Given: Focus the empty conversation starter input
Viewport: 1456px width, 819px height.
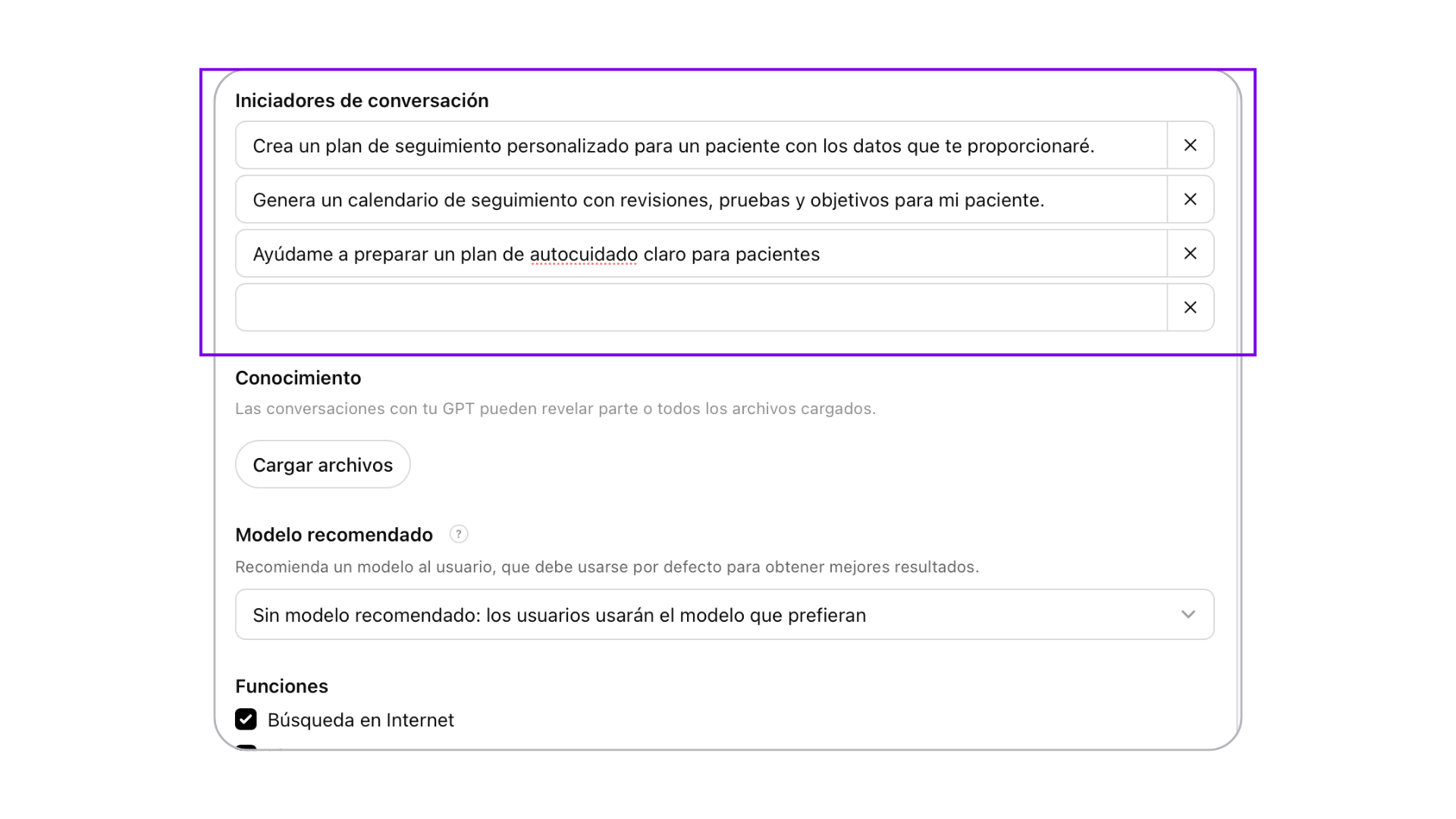Looking at the screenshot, I should pyautogui.click(x=701, y=307).
